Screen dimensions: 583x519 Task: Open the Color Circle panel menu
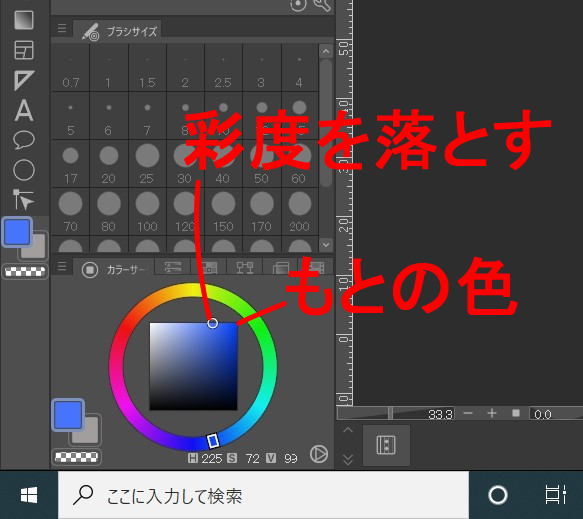coord(62,267)
